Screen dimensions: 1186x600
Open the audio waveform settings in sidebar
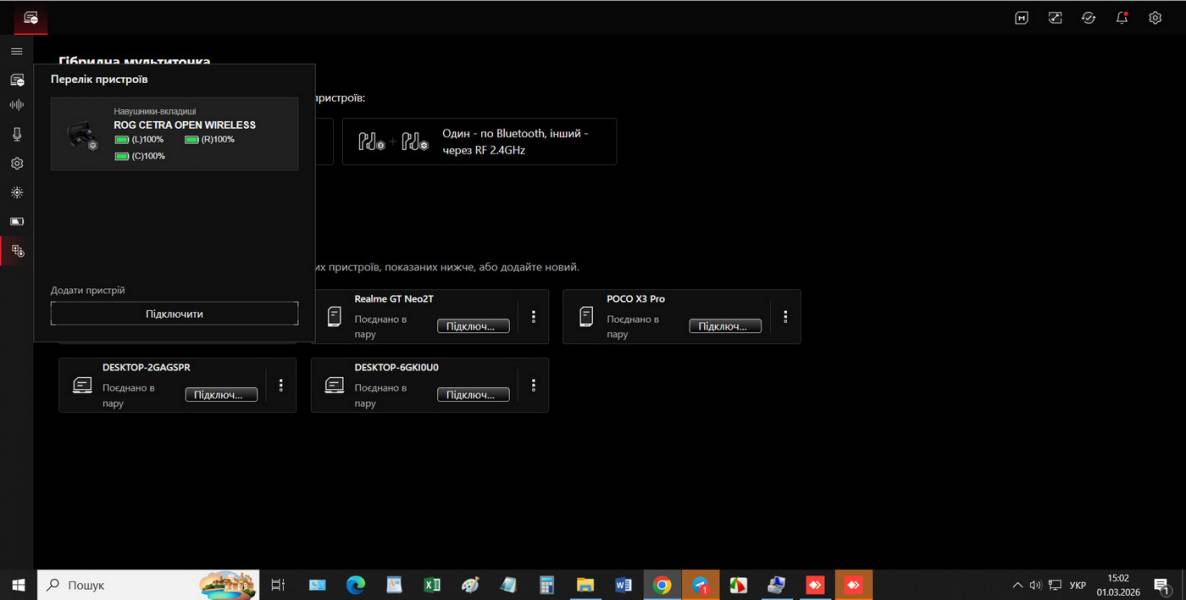pyautogui.click(x=16, y=105)
